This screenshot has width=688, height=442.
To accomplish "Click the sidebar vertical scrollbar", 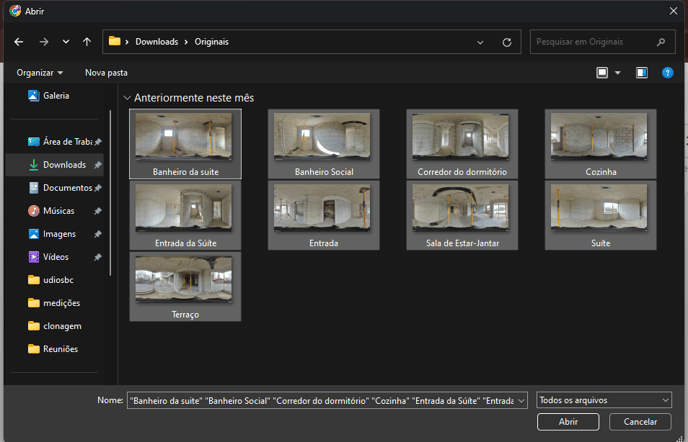I will (111, 193).
